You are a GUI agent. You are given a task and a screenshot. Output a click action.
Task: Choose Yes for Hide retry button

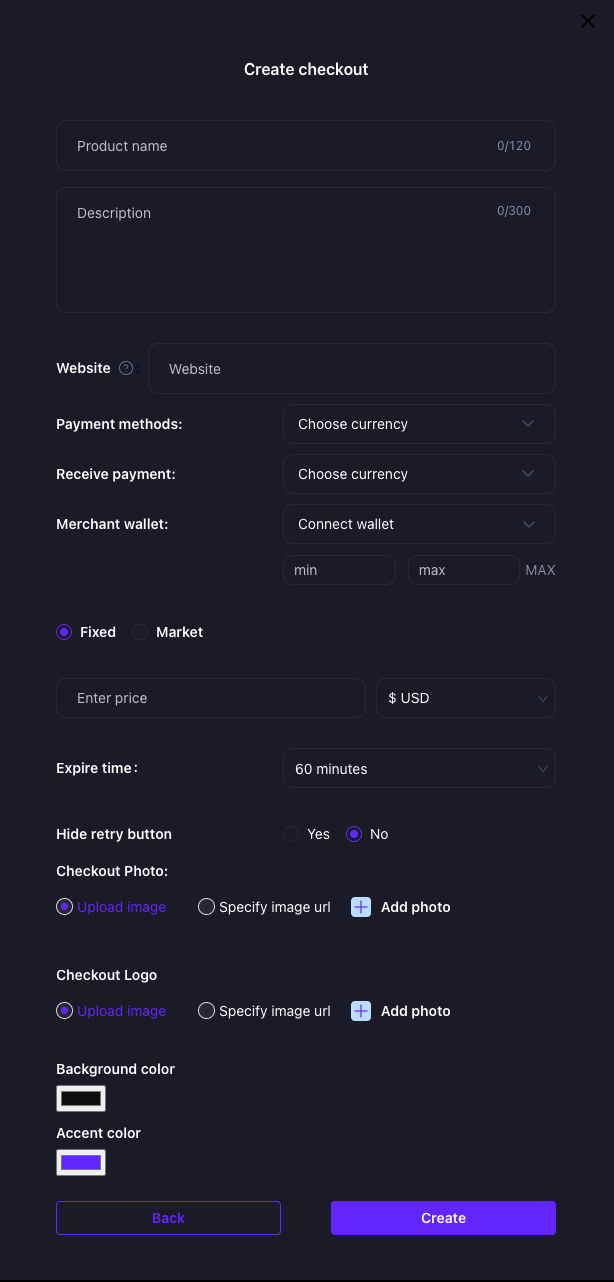291,834
